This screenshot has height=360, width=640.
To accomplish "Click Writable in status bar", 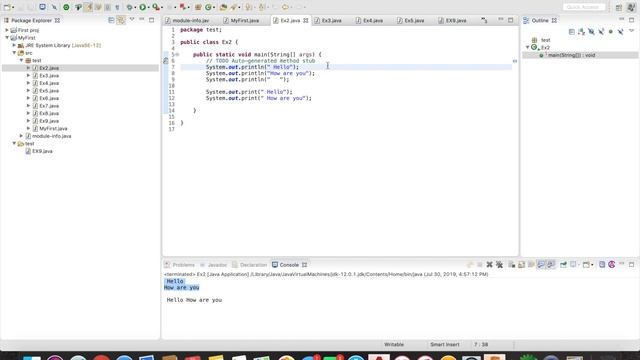I will click(394, 344).
